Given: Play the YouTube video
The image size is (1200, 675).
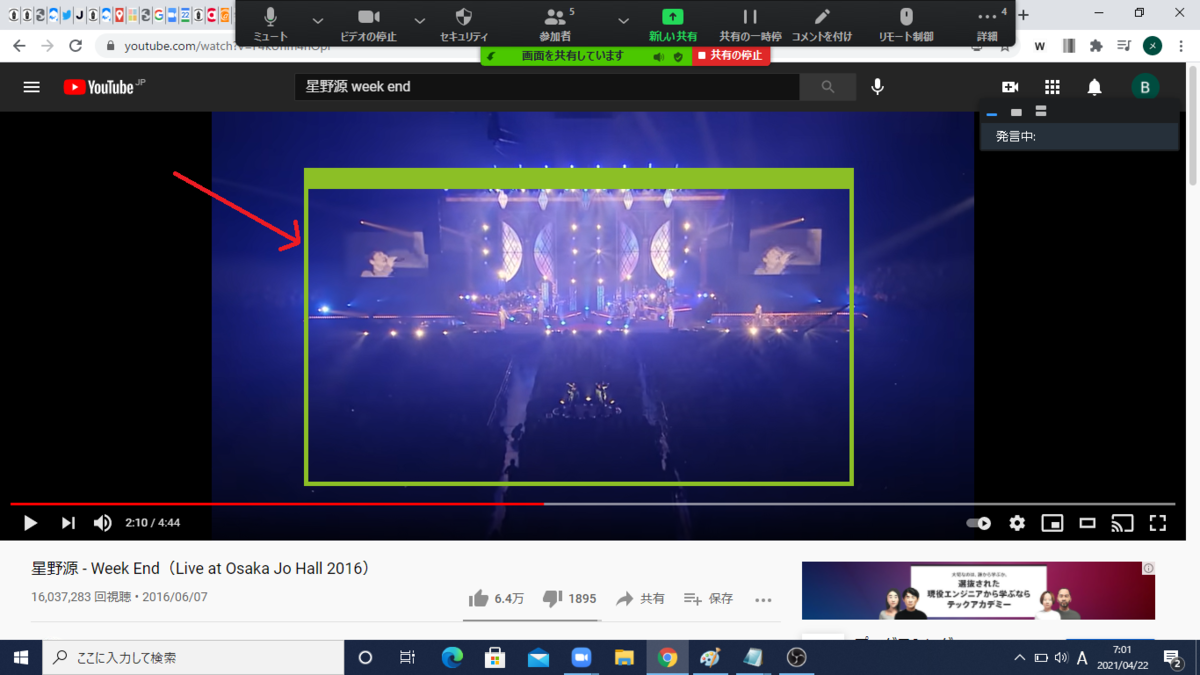Looking at the screenshot, I should 30,523.
